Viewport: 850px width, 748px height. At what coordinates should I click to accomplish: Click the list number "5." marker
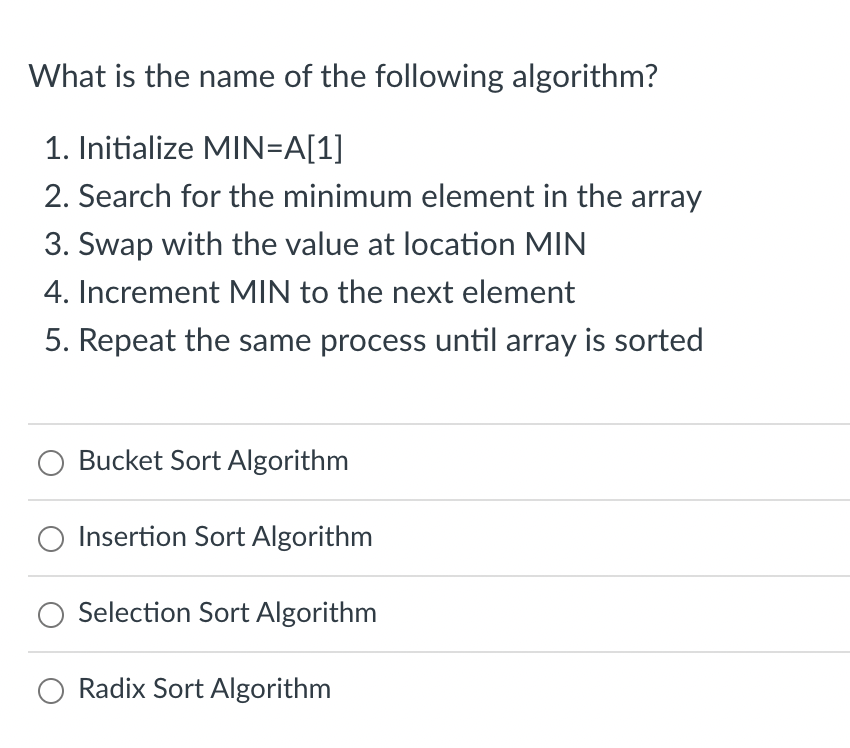point(57,340)
